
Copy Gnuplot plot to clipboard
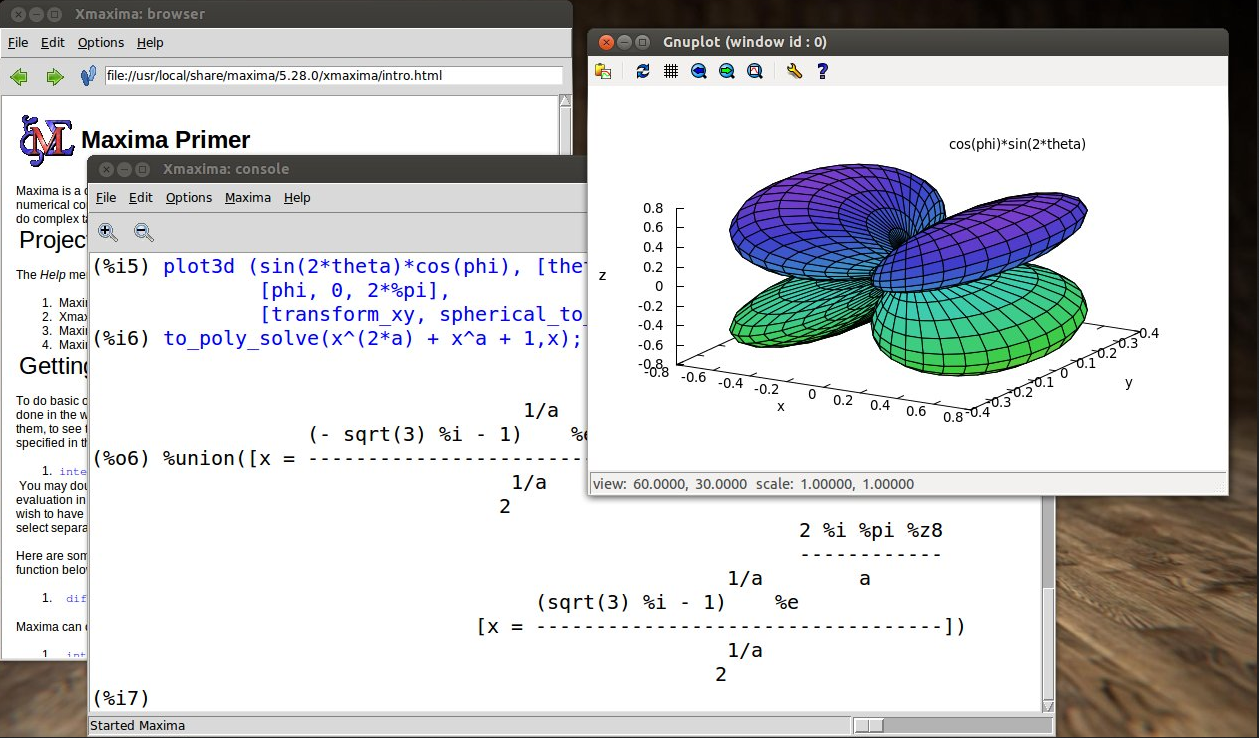(603, 71)
